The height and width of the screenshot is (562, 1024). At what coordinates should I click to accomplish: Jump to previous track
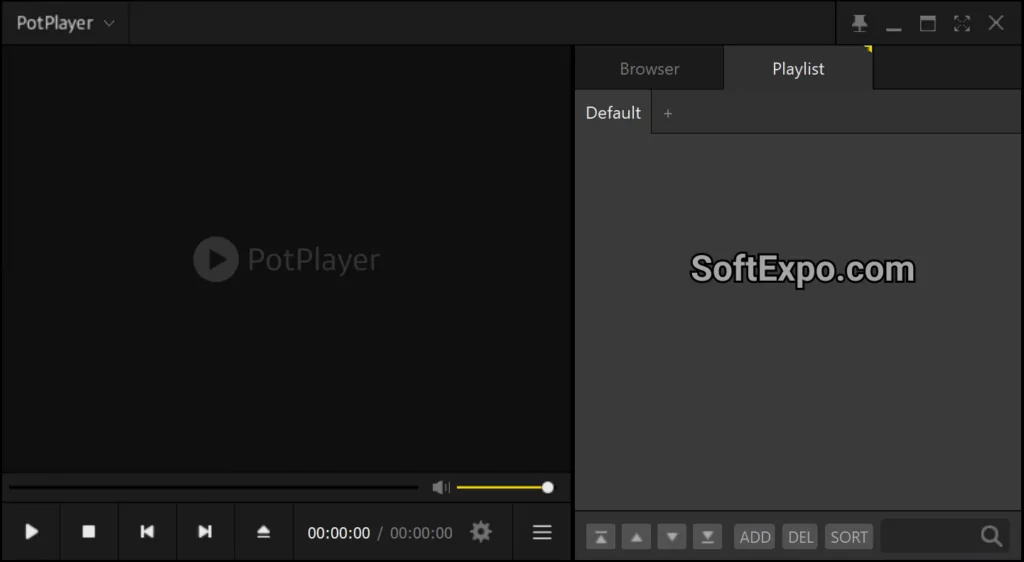coord(147,532)
